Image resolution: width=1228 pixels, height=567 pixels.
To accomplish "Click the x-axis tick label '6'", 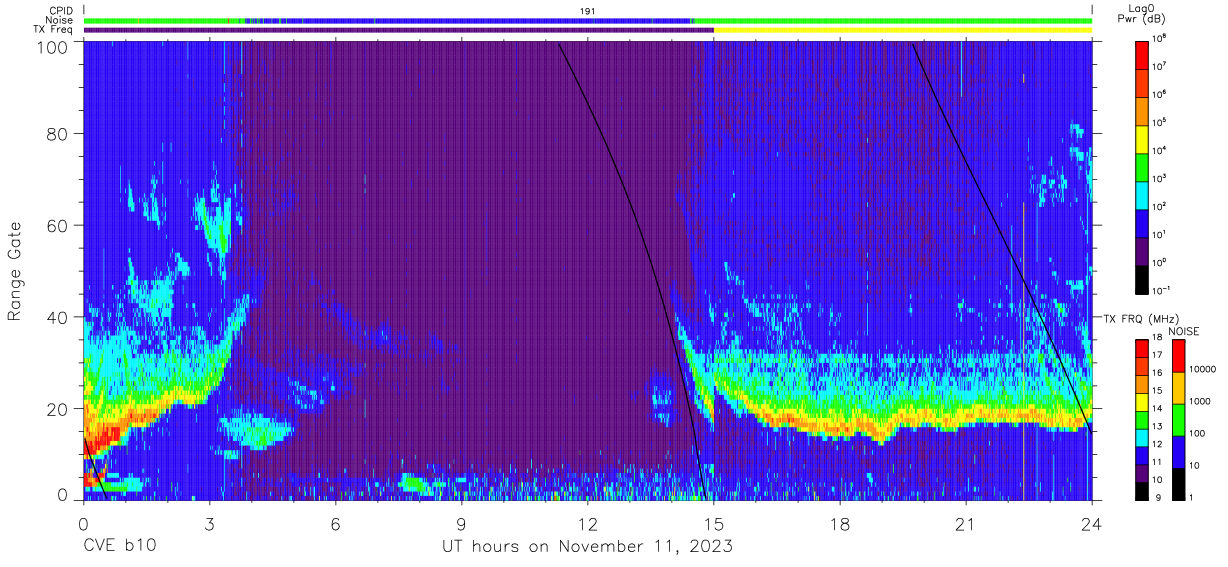I will pos(336,522).
